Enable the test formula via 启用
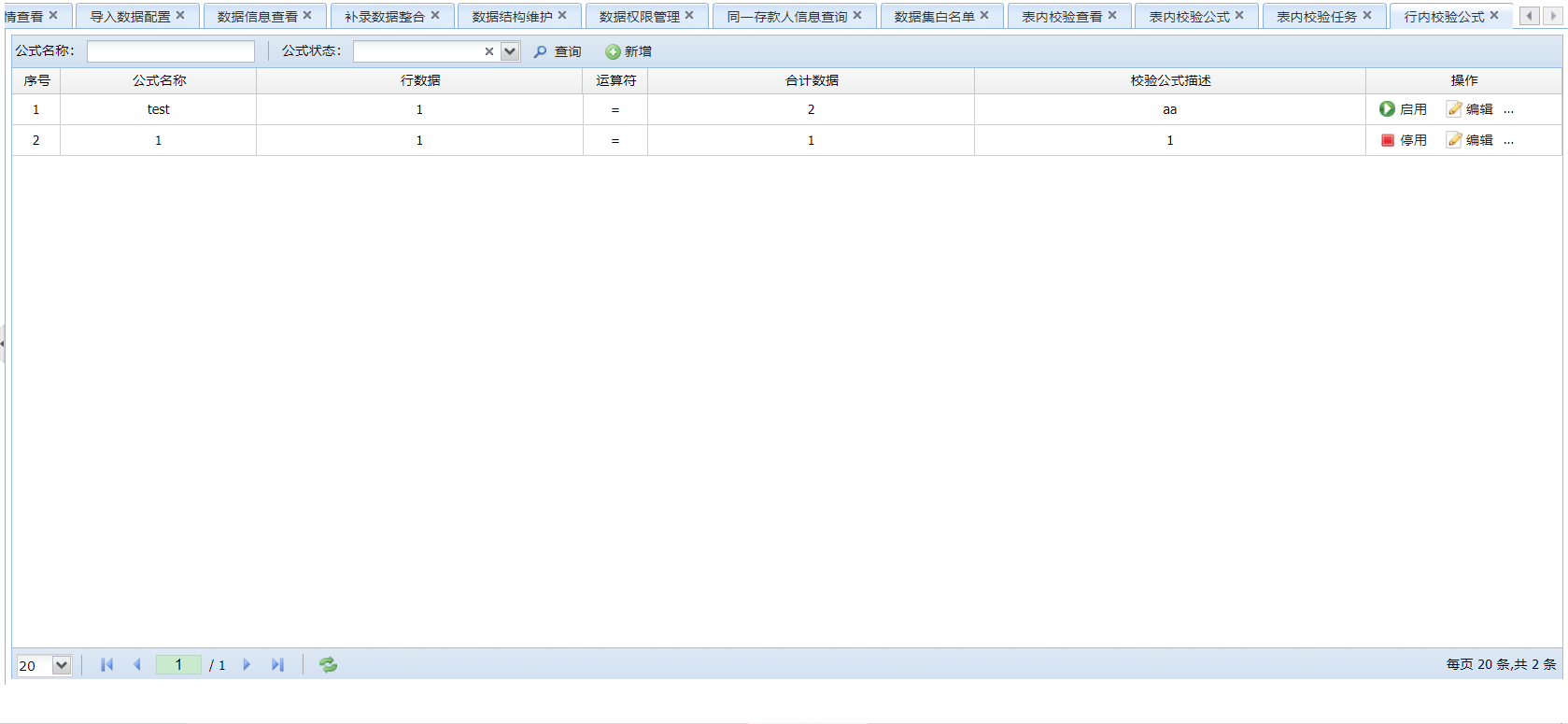The height and width of the screenshot is (724, 1568). click(x=1403, y=109)
